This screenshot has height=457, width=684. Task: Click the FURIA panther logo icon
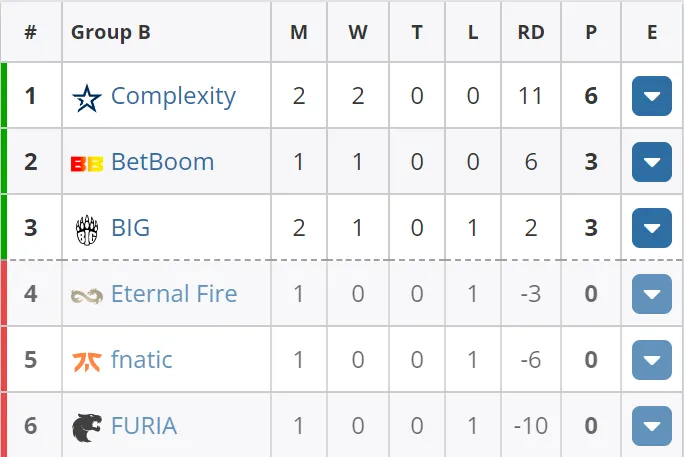(x=87, y=428)
